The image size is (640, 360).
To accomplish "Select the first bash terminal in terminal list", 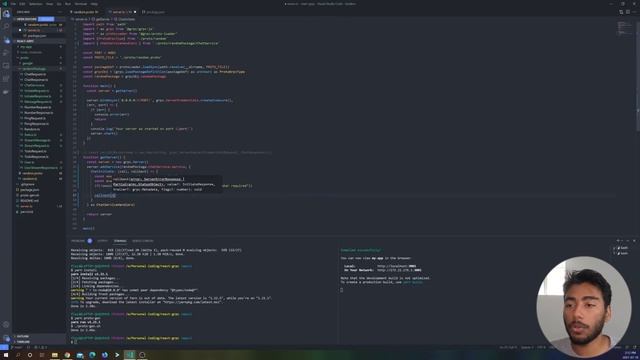I will pos(622,248).
